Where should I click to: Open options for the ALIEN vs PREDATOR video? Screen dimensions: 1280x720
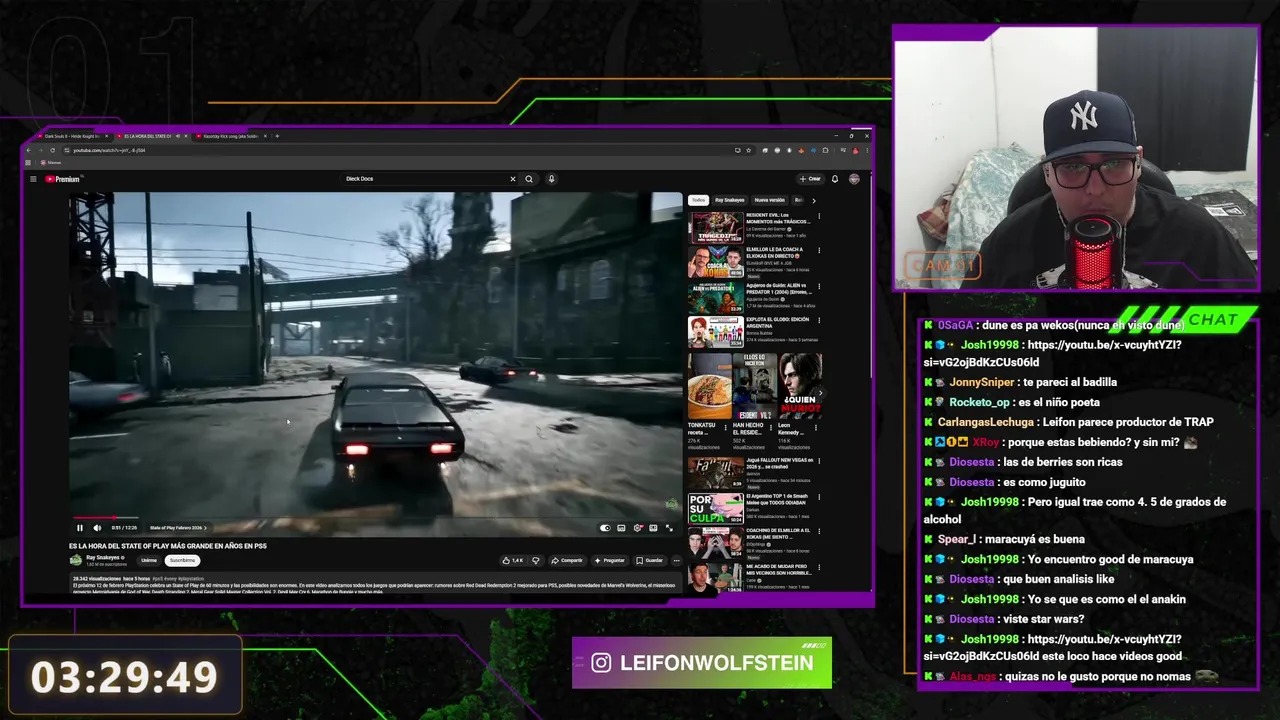[x=819, y=287]
